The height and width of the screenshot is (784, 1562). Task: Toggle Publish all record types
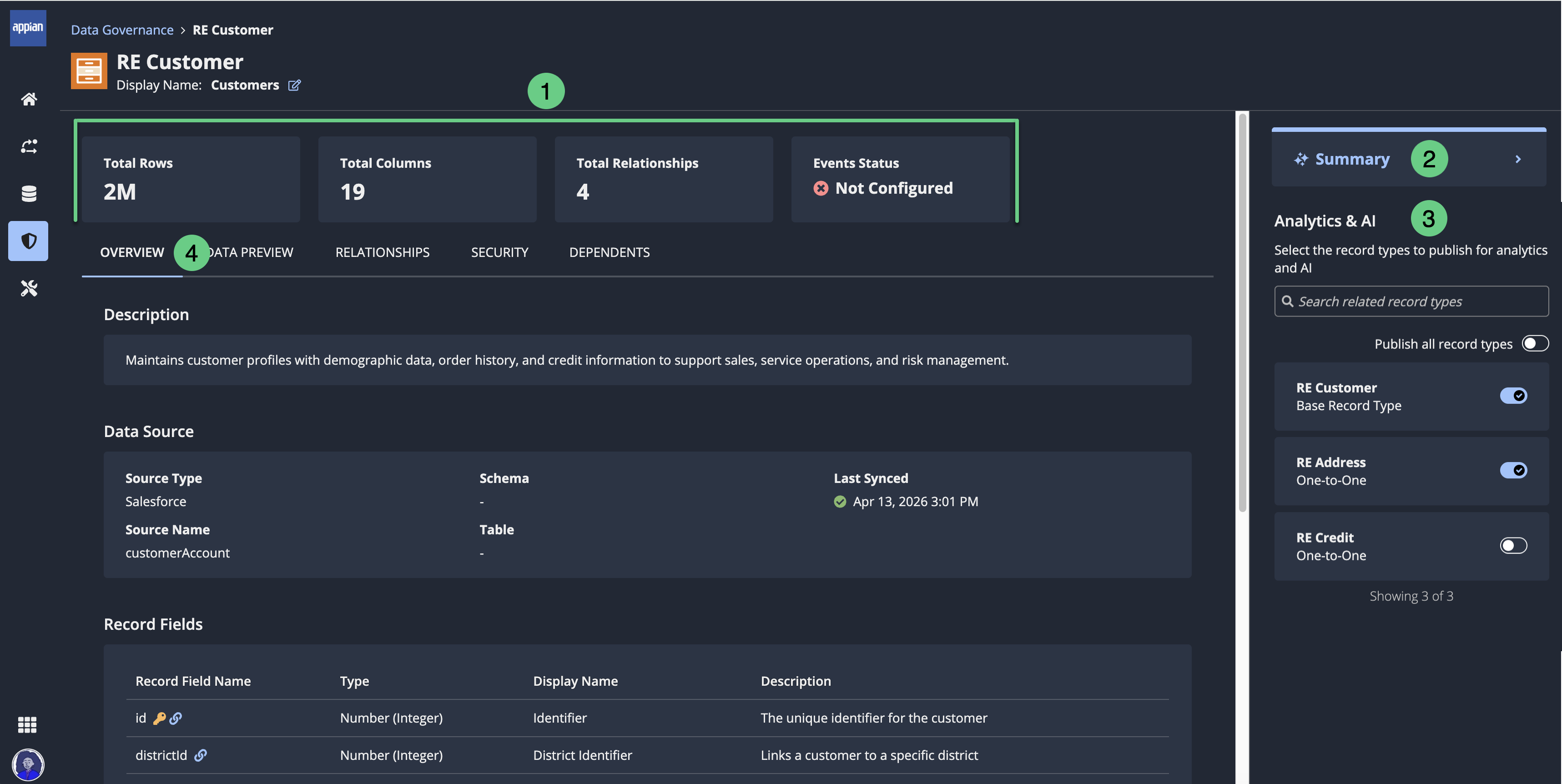click(x=1535, y=344)
